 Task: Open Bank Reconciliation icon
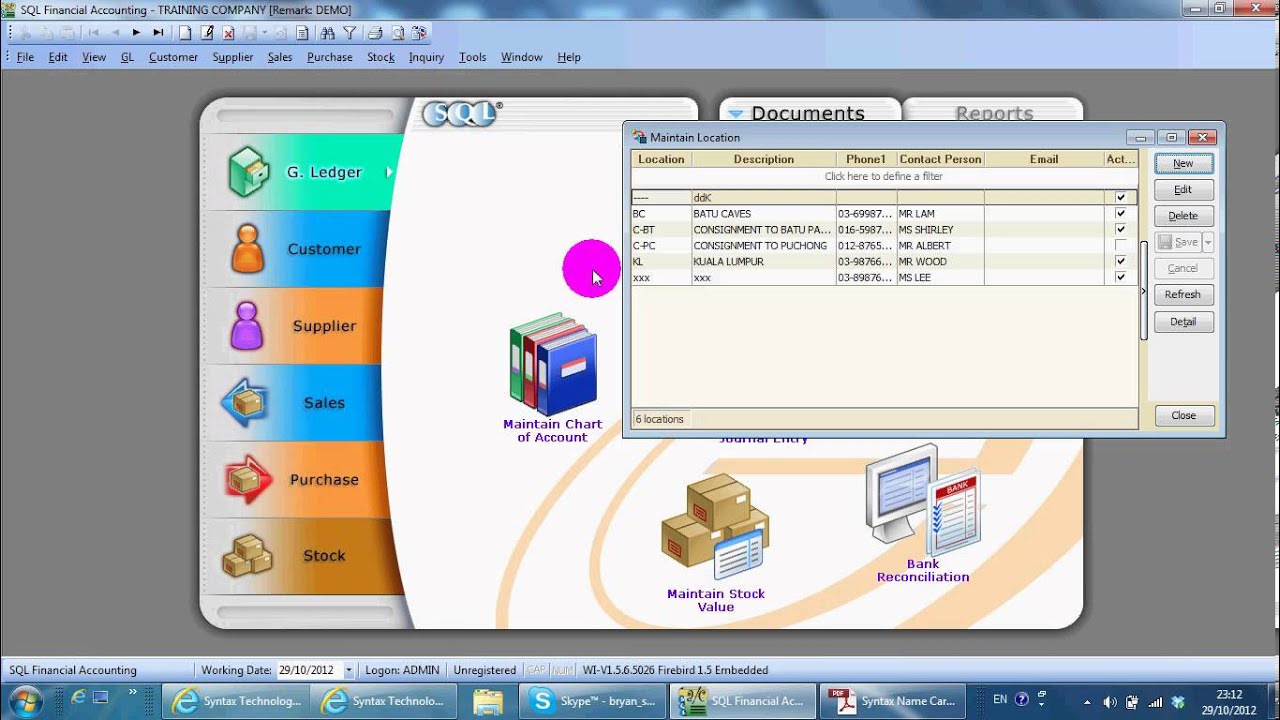(x=923, y=515)
